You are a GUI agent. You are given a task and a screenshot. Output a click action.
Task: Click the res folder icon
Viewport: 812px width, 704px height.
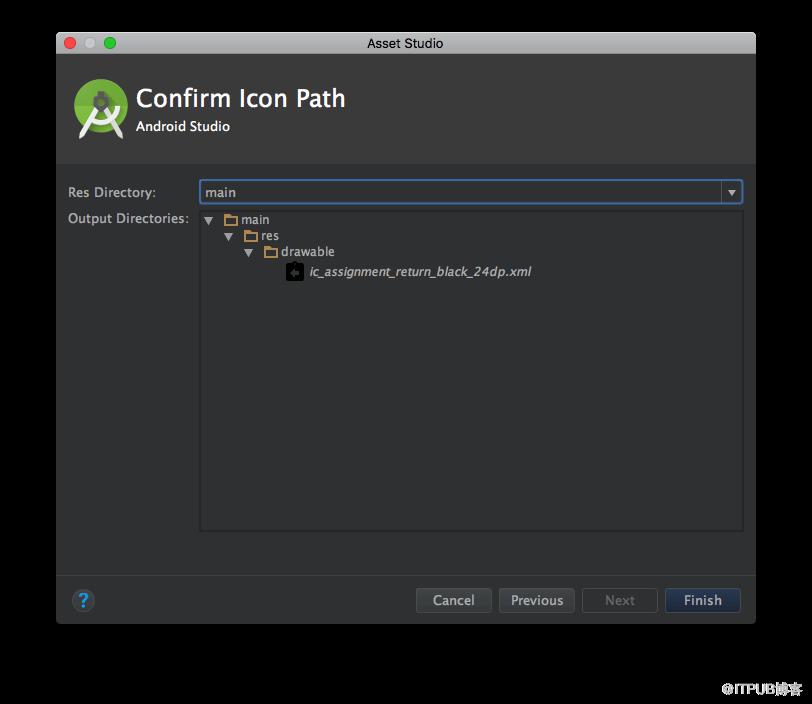[x=251, y=236]
